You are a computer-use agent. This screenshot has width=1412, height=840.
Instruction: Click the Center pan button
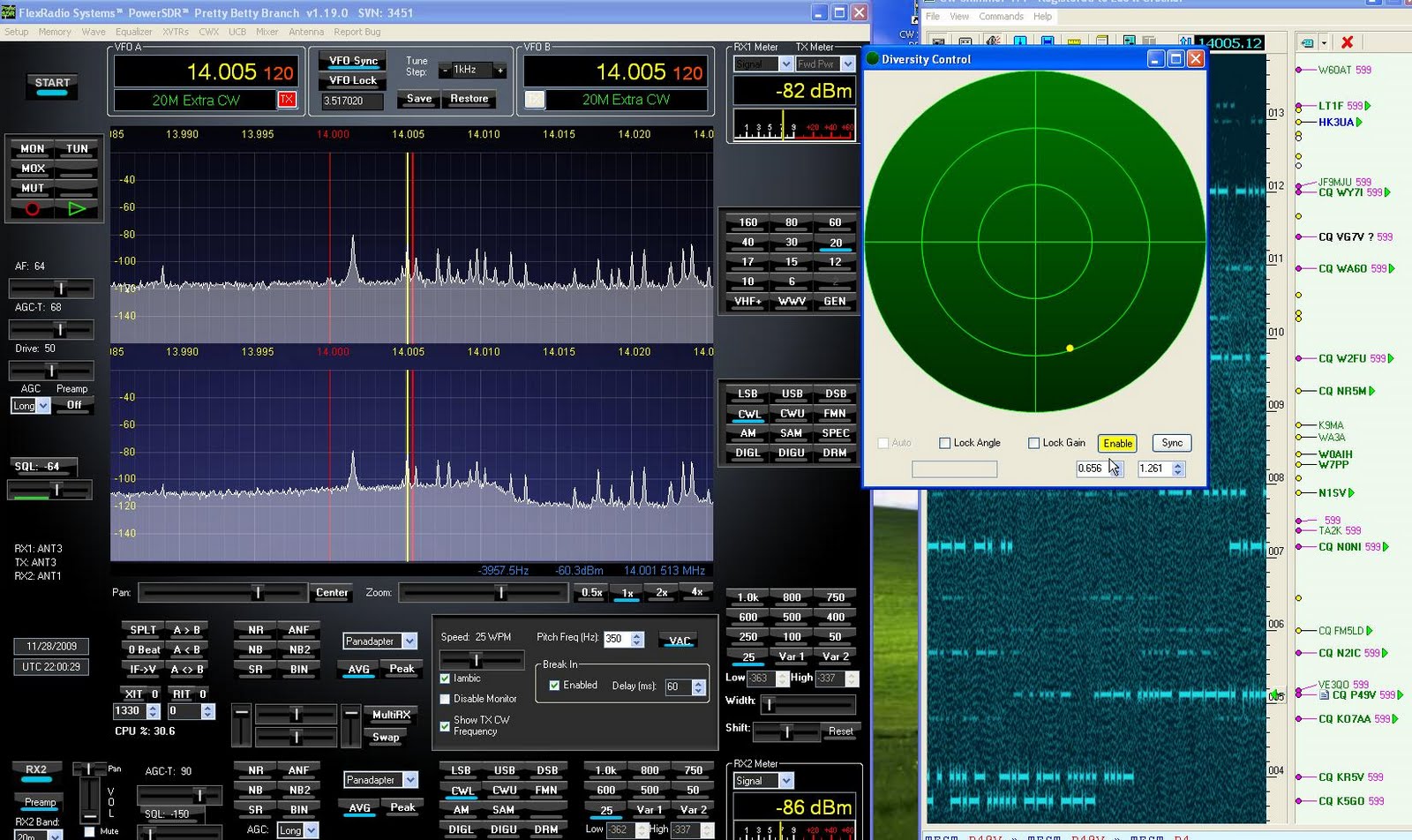click(x=332, y=593)
